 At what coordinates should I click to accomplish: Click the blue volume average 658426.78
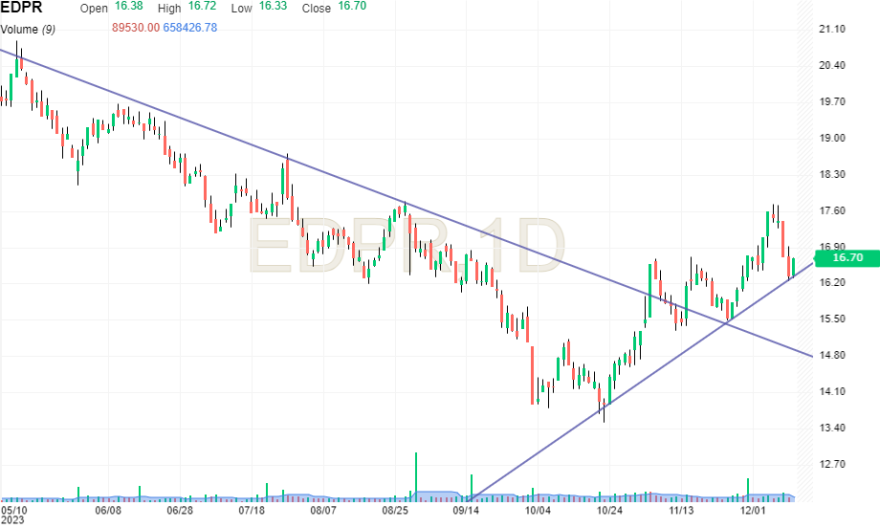(x=190, y=27)
